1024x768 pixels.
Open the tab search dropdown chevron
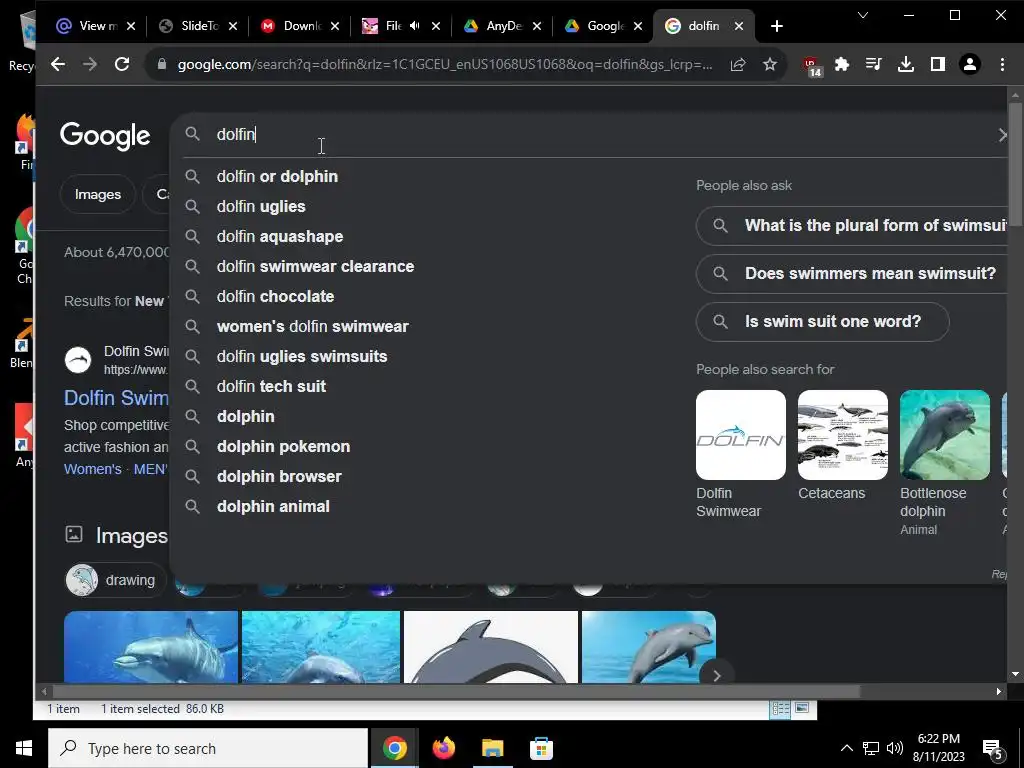point(863,15)
